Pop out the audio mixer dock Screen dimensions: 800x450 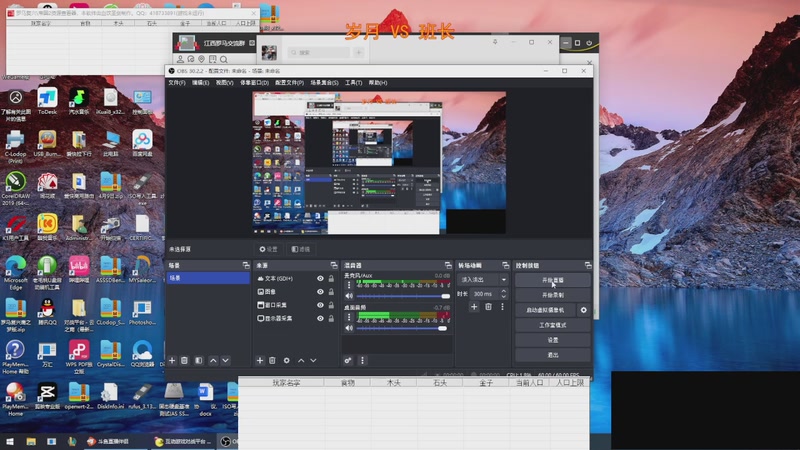(448, 265)
